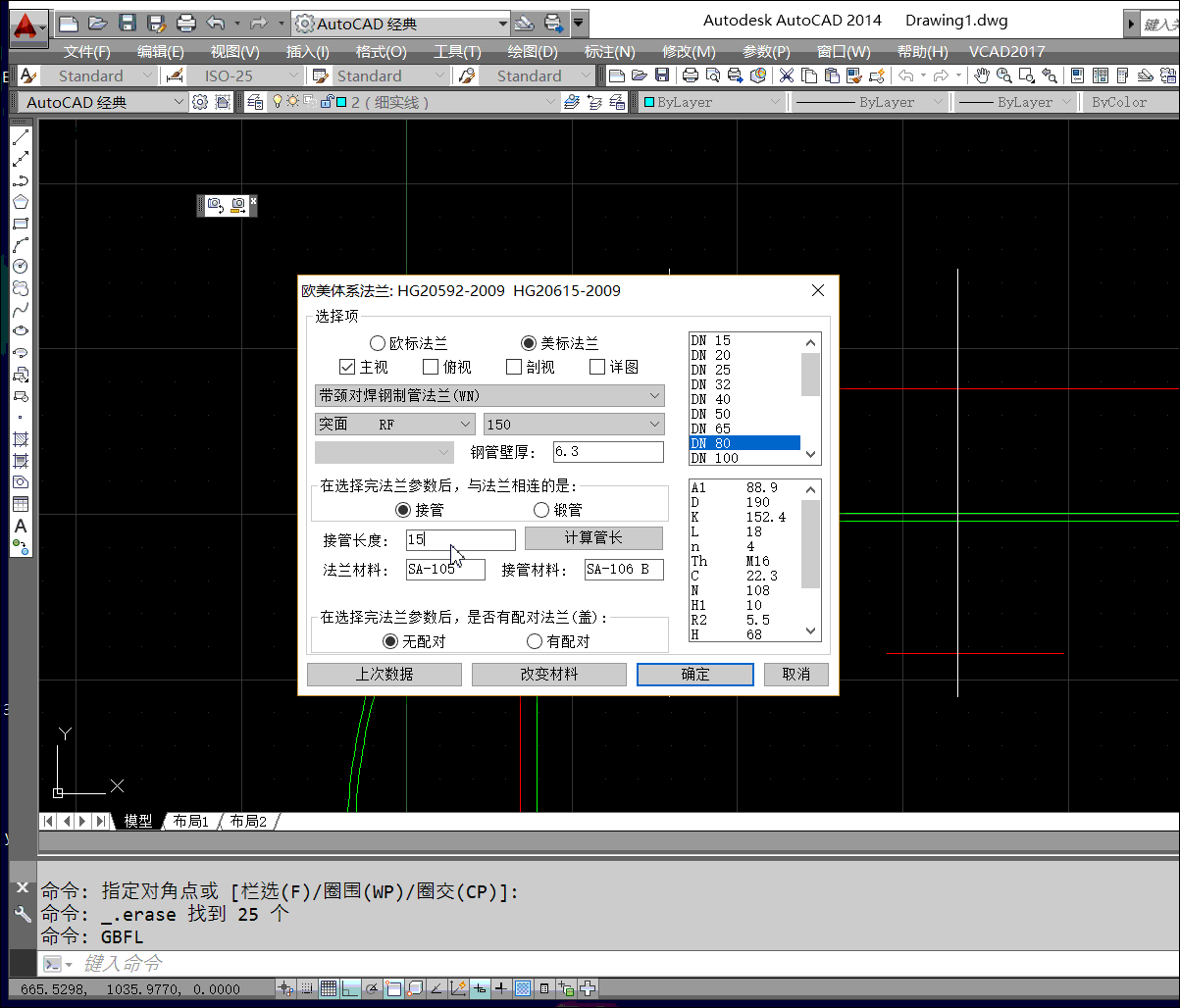Screen dimensions: 1180x1008
Task: Check the 剖视 view checkbox
Action: tap(514, 367)
